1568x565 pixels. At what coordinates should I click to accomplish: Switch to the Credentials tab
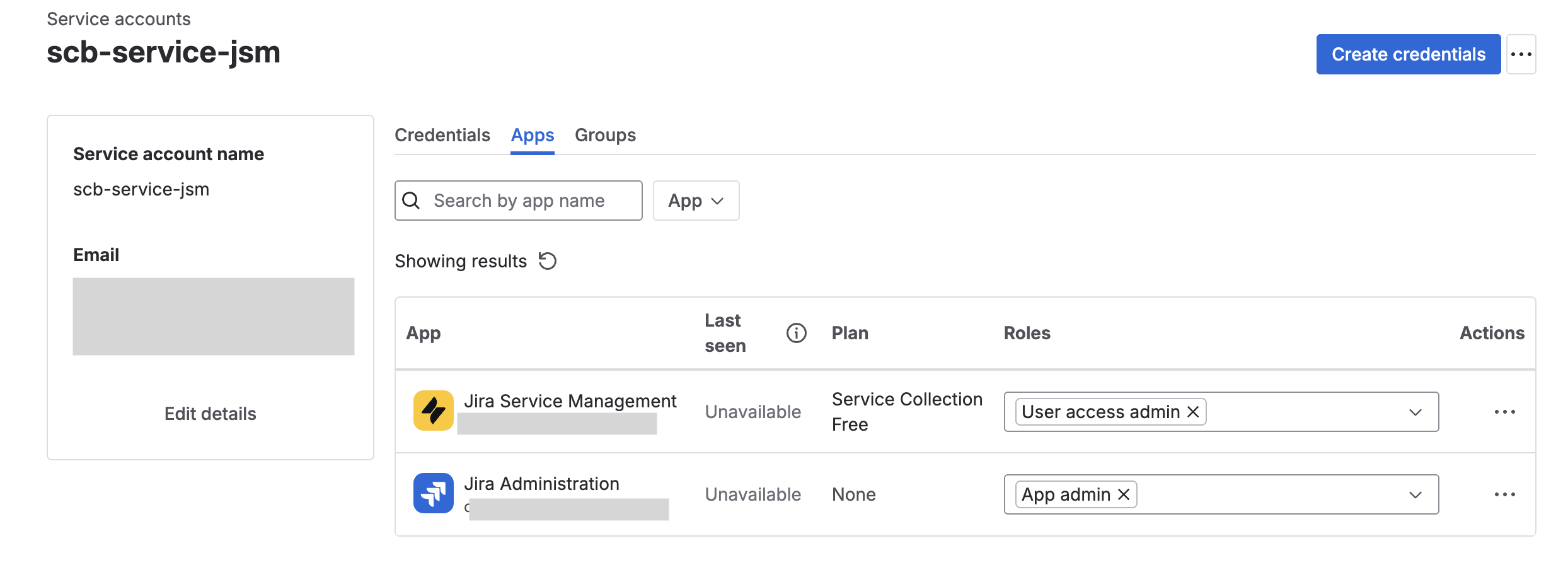click(x=442, y=135)
